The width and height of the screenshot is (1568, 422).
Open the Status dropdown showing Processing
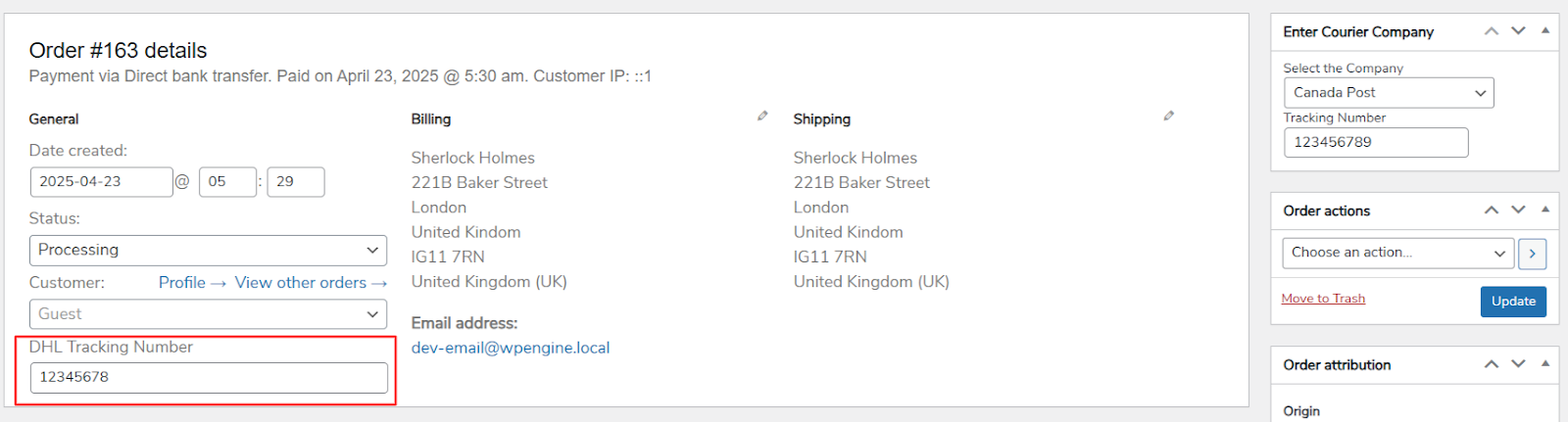(208, 251)
